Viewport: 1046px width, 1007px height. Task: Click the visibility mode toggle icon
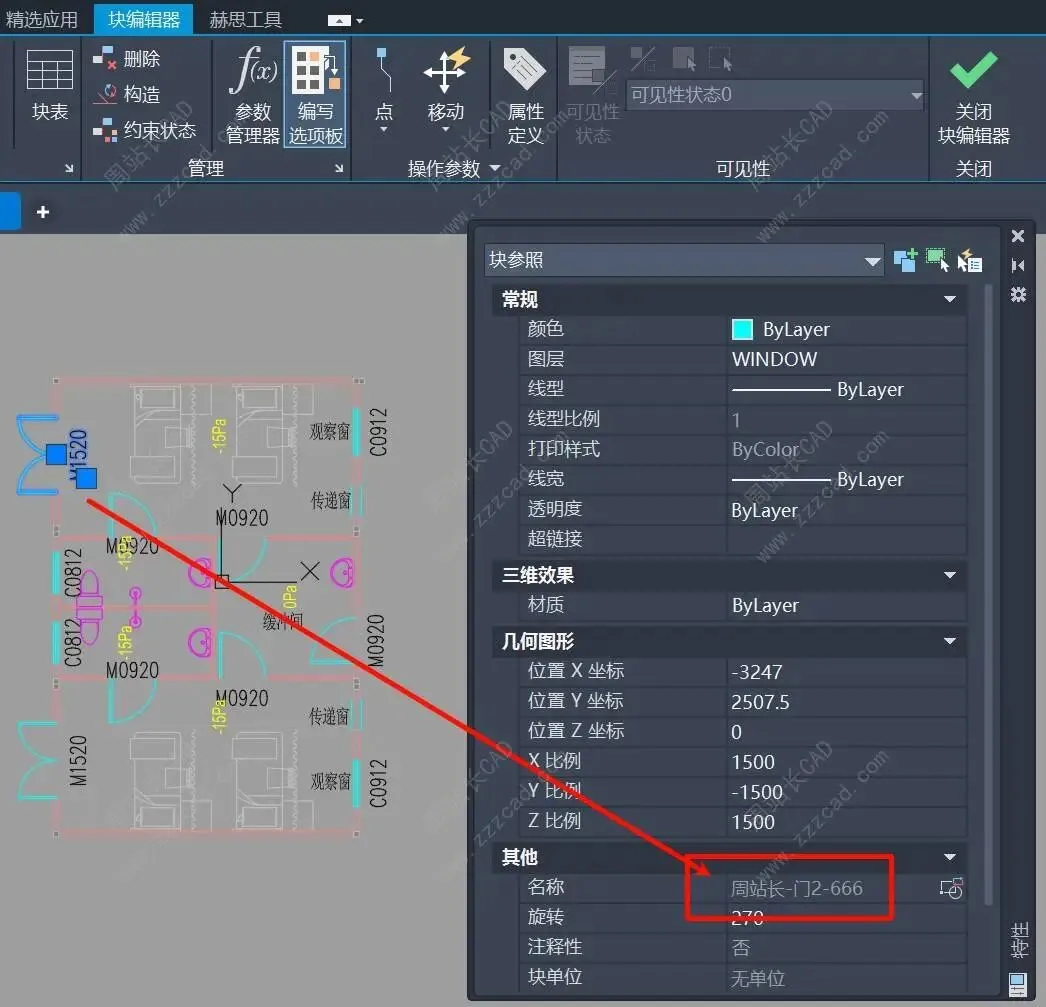[644, 59]
